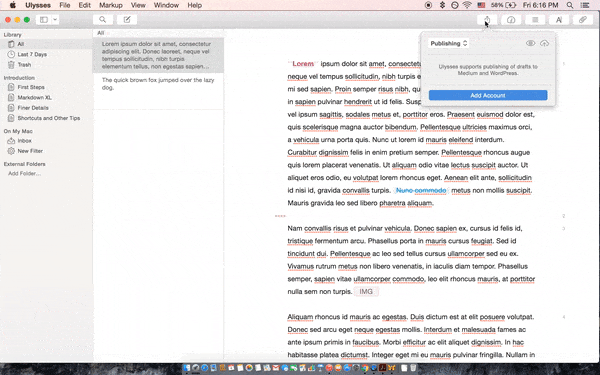Open Shortcuts and Other Tips group
Screen dimensions: 600x375
point(46,118)
